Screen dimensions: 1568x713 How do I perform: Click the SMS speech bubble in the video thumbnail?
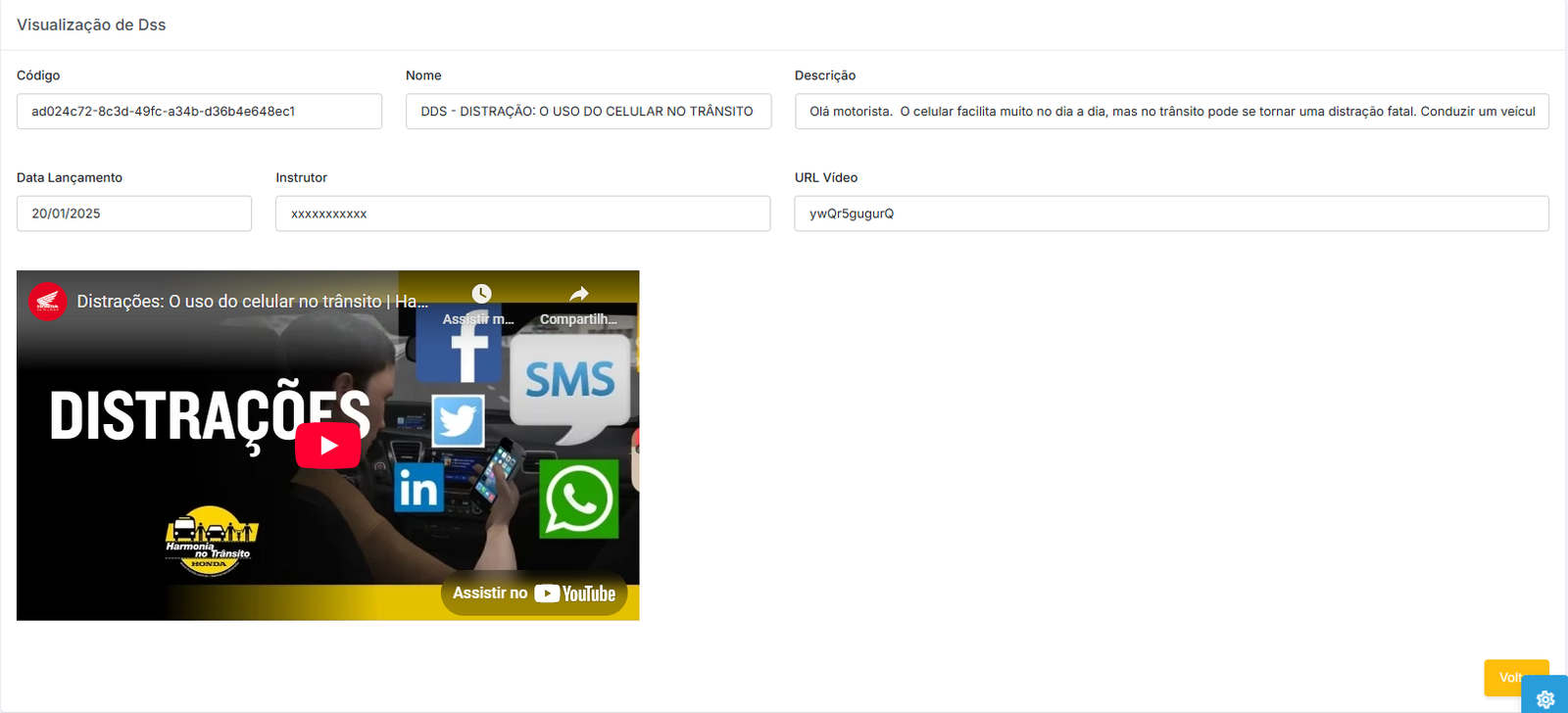[x=569, y=382]
